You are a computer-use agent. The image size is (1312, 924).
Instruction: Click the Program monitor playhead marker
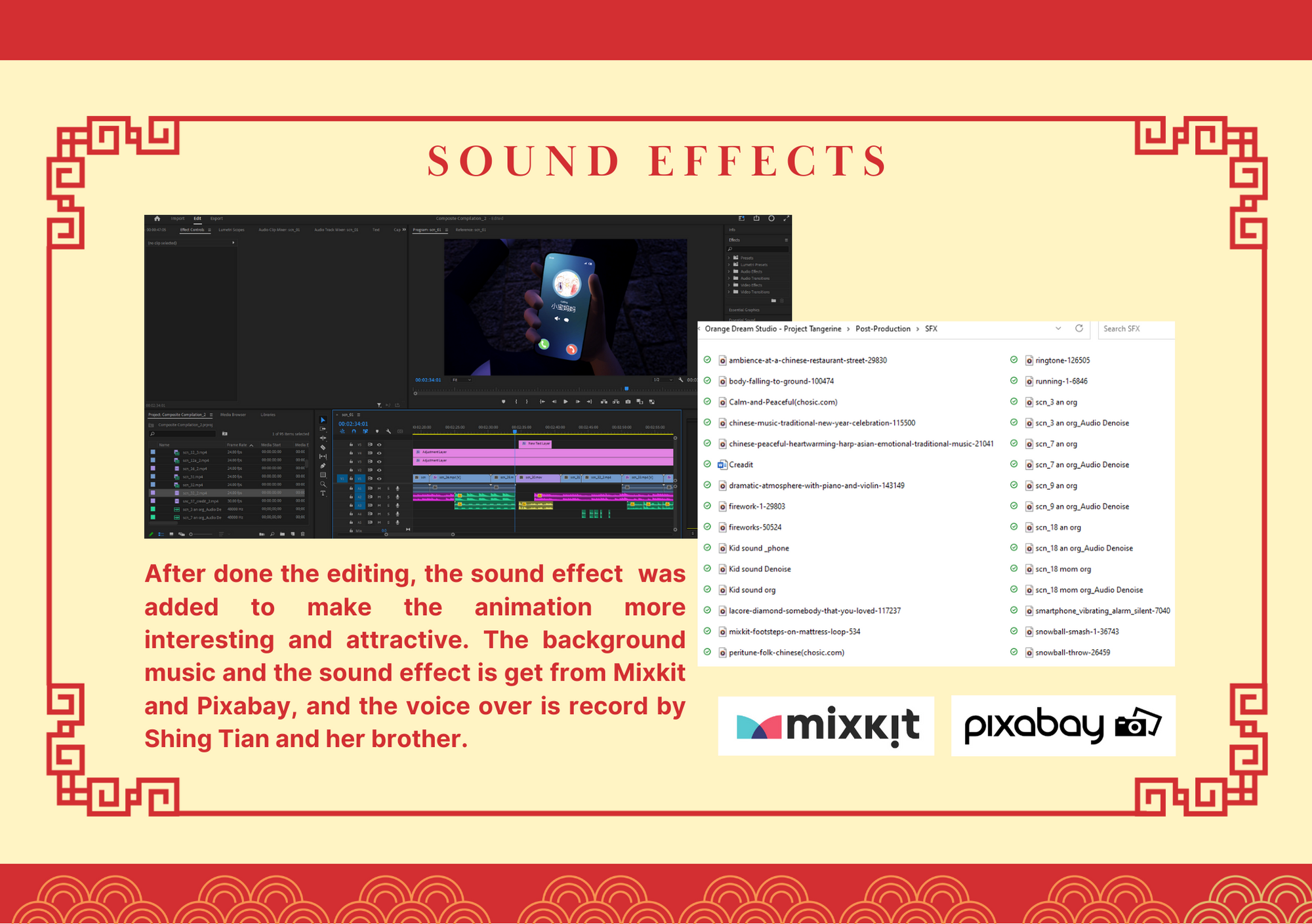click(x=626, y=388)
